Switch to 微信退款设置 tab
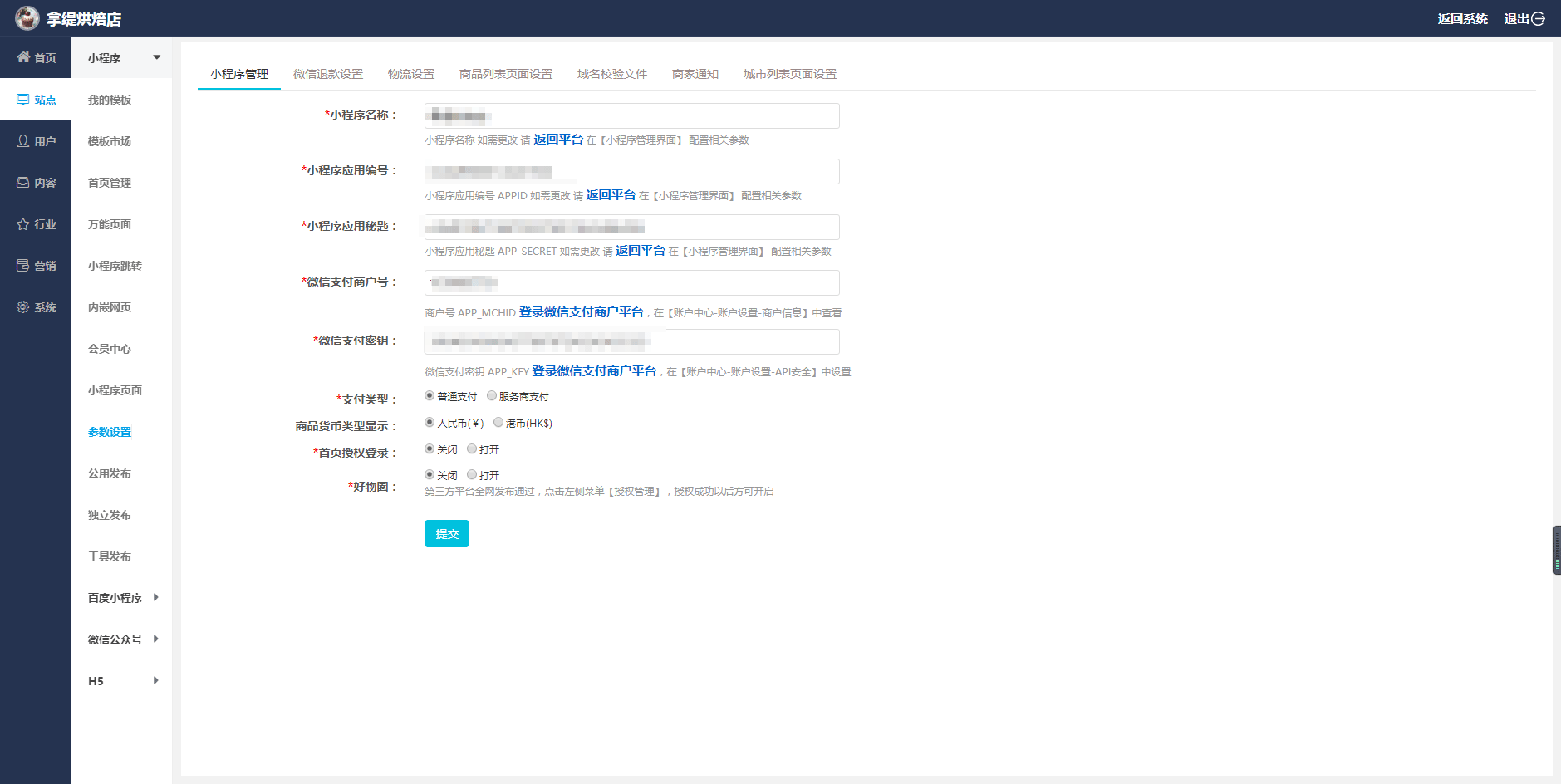This screenshot has height=784, width=1561. coord(328,74)
